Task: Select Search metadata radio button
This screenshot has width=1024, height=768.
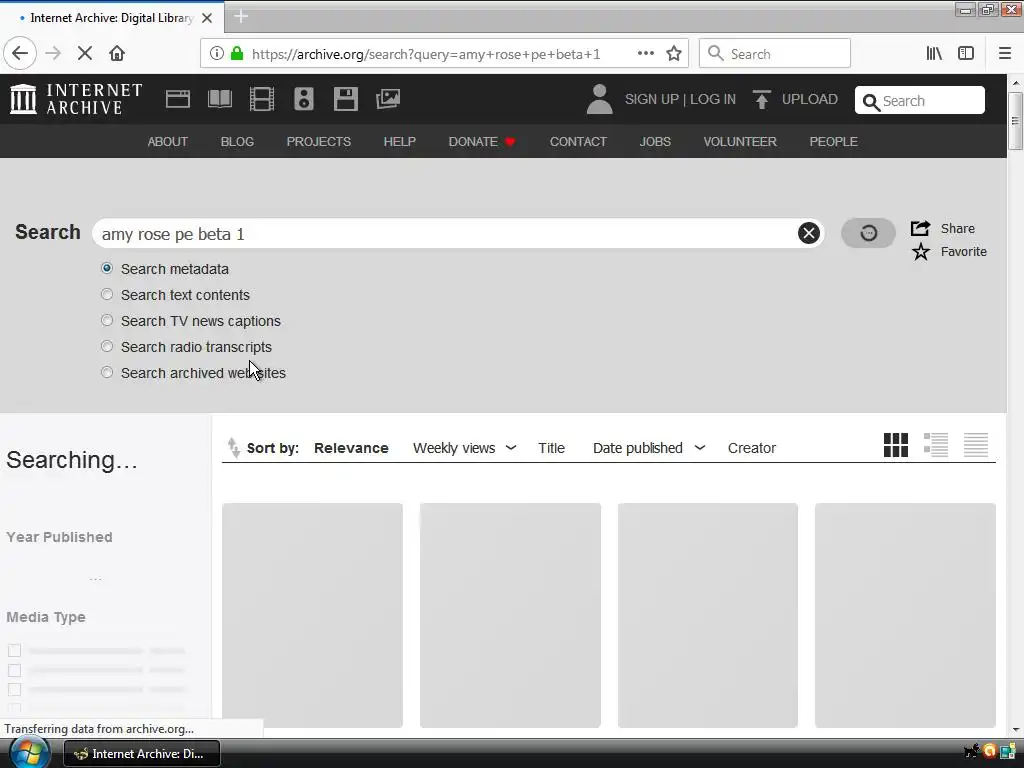Action: [107, 268]
